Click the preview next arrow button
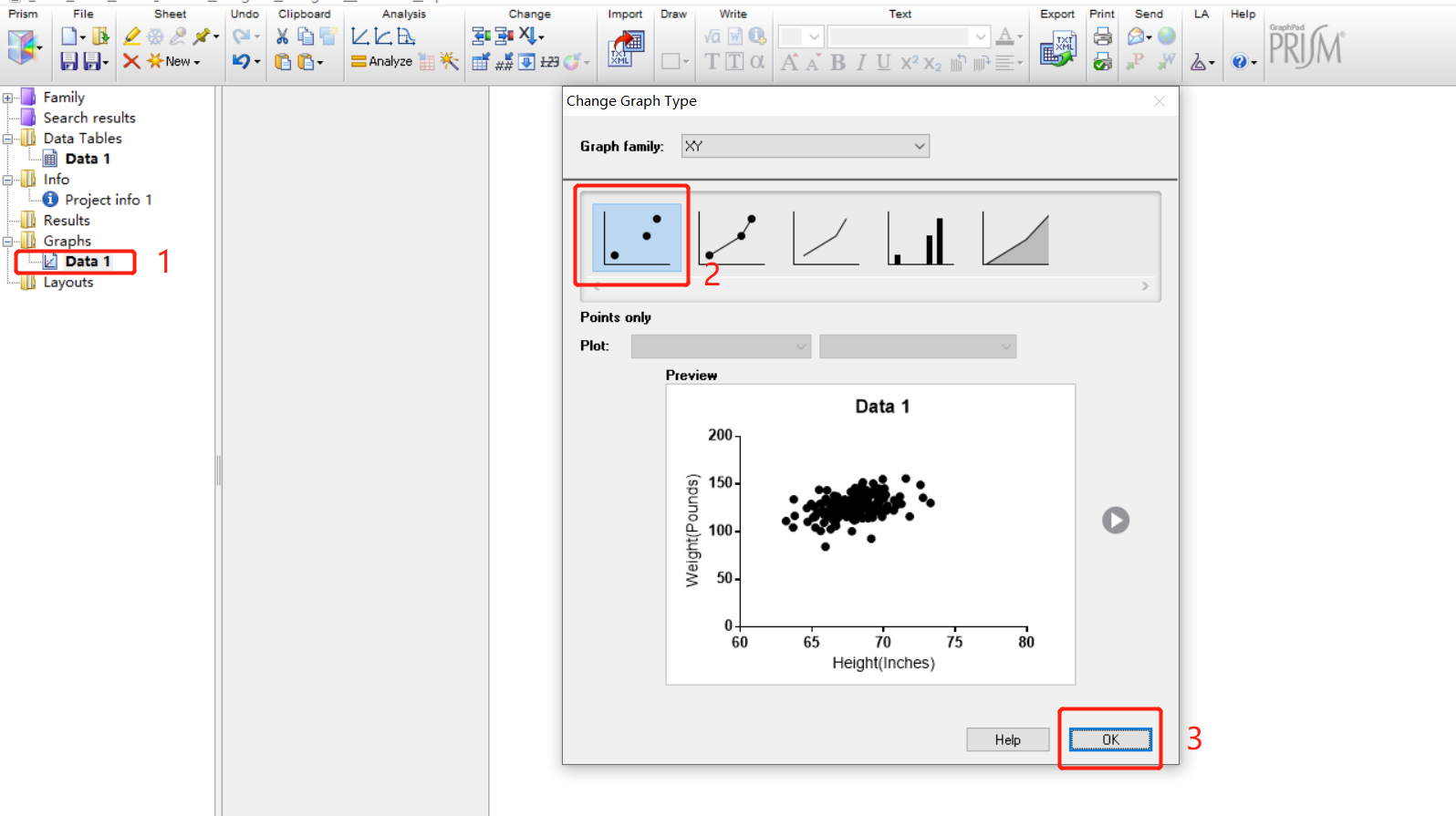The height and width of the screenshot is (816, 1456). coord(1115,520)
